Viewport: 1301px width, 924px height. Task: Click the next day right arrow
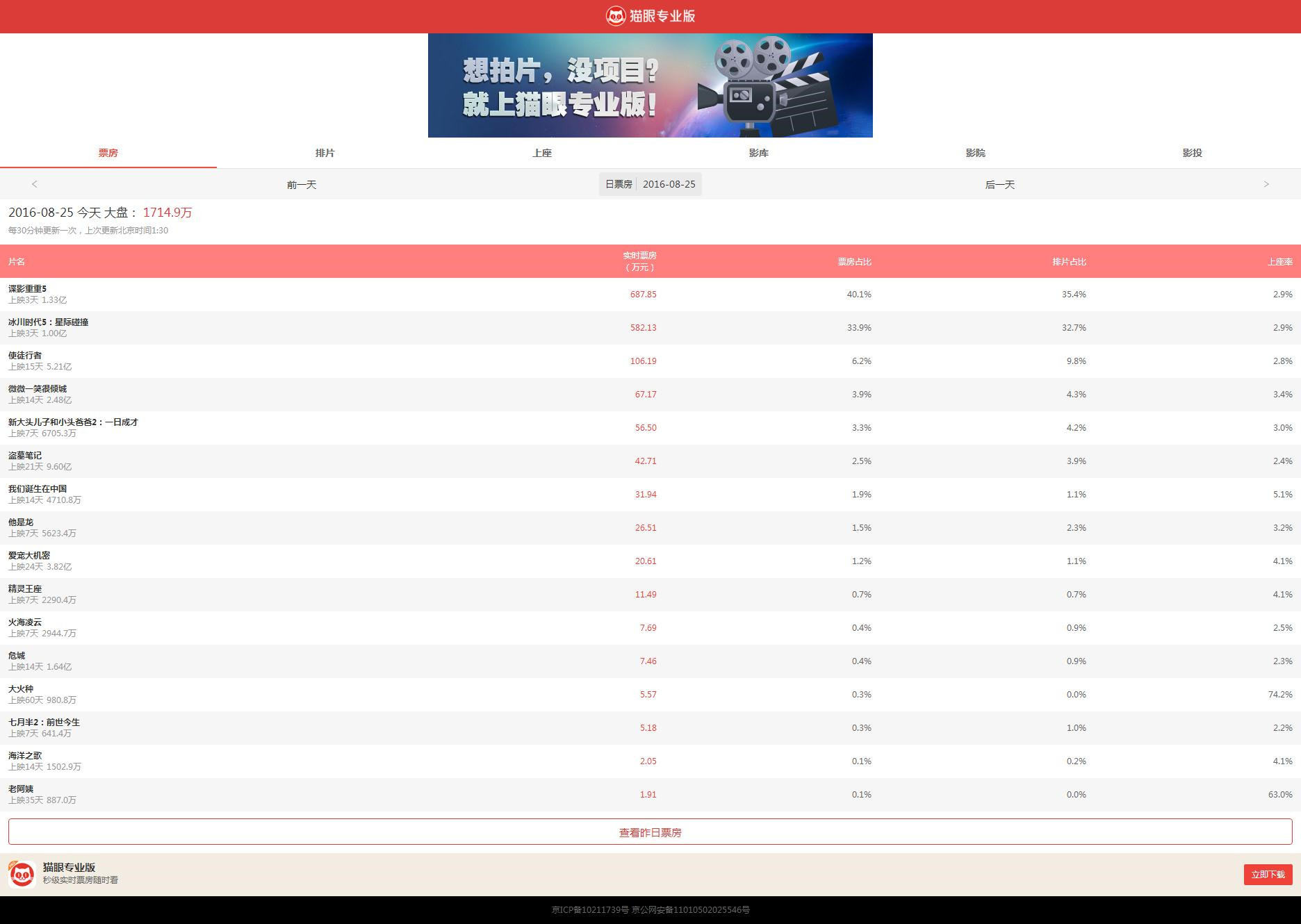pos(1266,184)
